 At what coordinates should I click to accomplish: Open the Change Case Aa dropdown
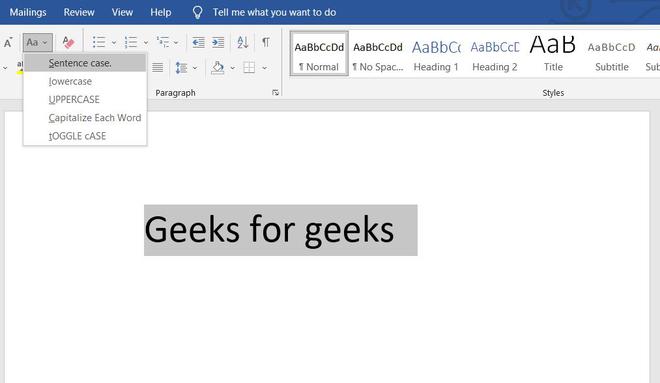click(x=37, y=42)
